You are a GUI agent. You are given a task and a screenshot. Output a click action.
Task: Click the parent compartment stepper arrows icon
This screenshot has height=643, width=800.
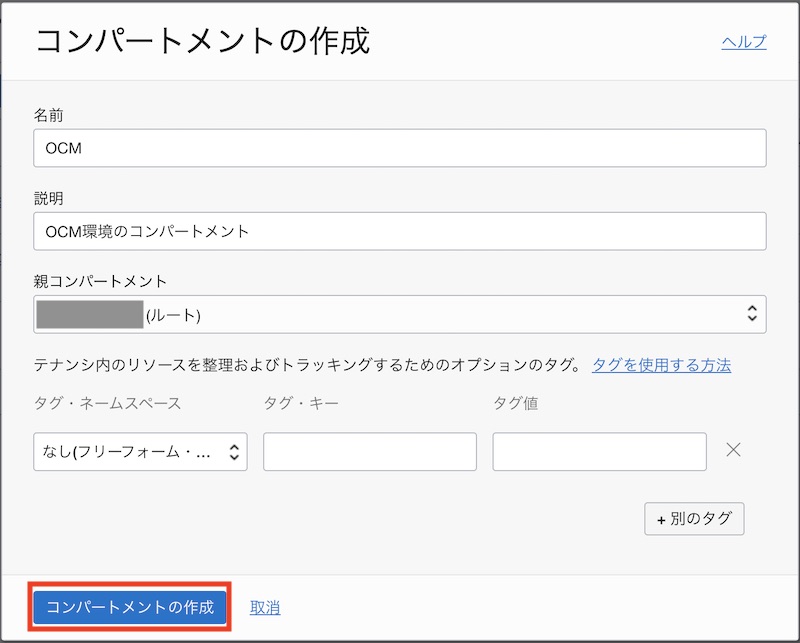coord(752,313)
